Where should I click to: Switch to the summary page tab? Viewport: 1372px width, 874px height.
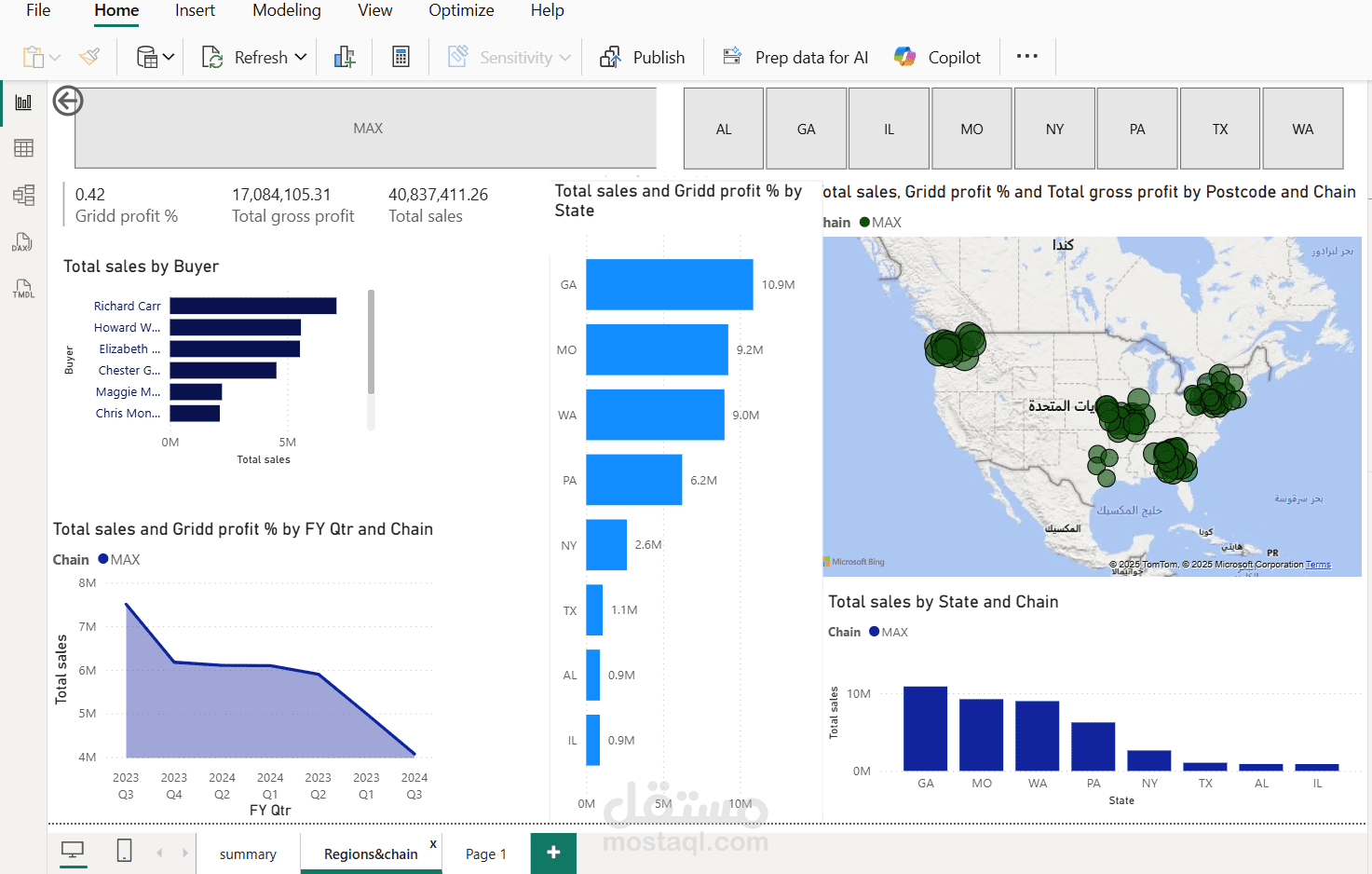(x=248, y=854)
